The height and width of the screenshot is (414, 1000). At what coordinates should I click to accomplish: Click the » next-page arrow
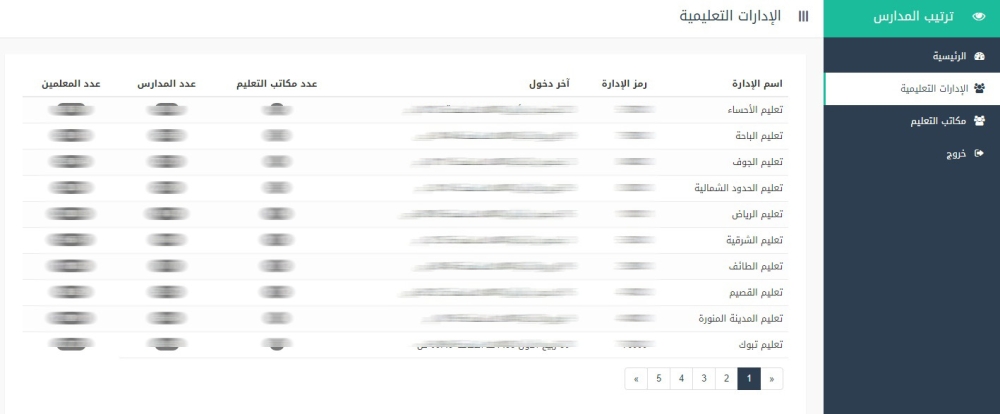tap(636, 379)
